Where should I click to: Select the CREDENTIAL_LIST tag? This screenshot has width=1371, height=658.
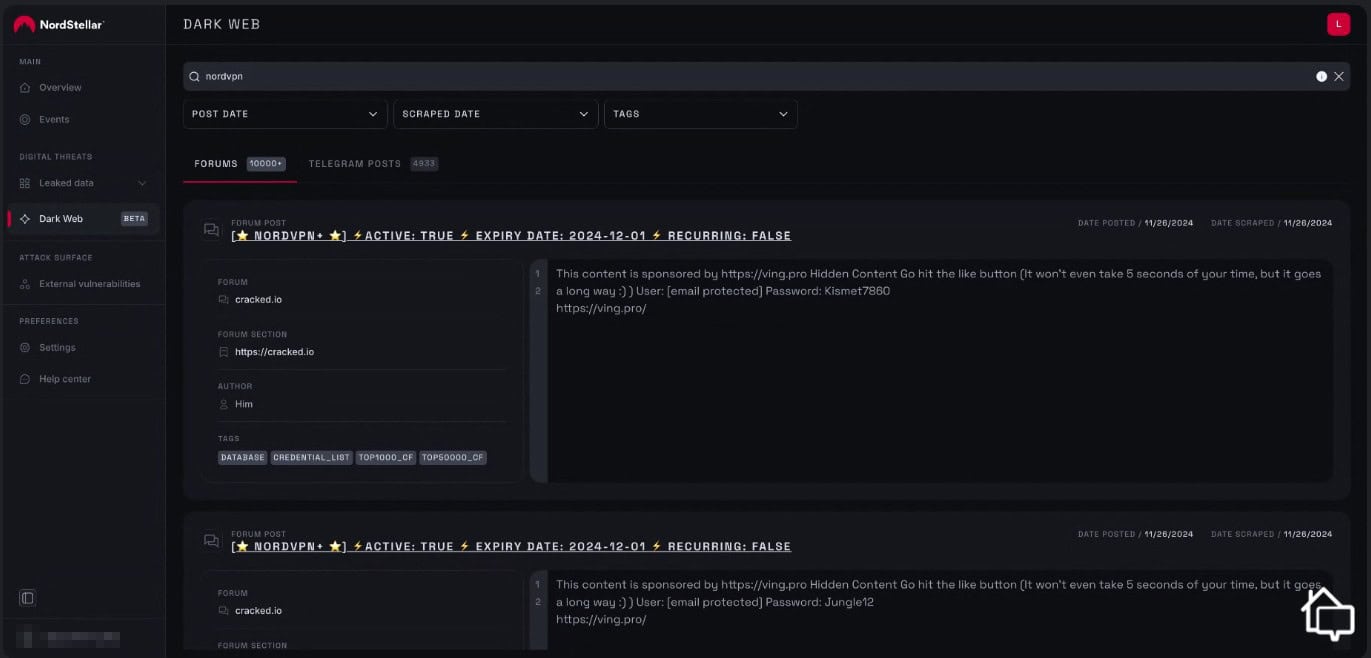[x=312, y=458]
